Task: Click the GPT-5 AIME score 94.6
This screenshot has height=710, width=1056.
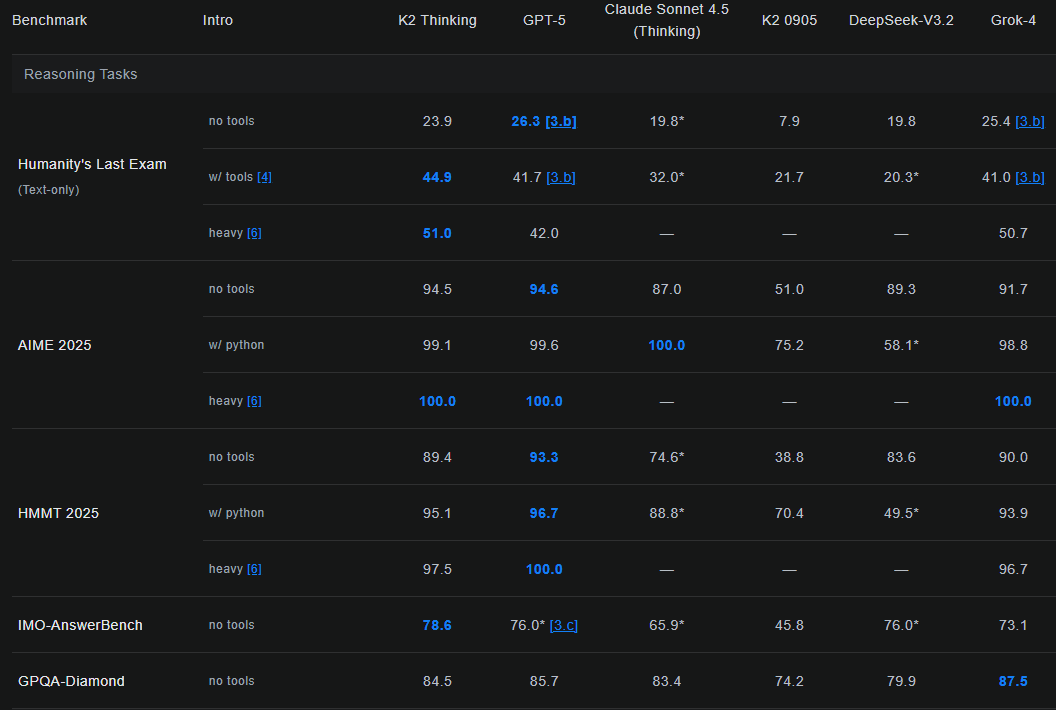Action: pyautogui.click(x=544, y=289)
